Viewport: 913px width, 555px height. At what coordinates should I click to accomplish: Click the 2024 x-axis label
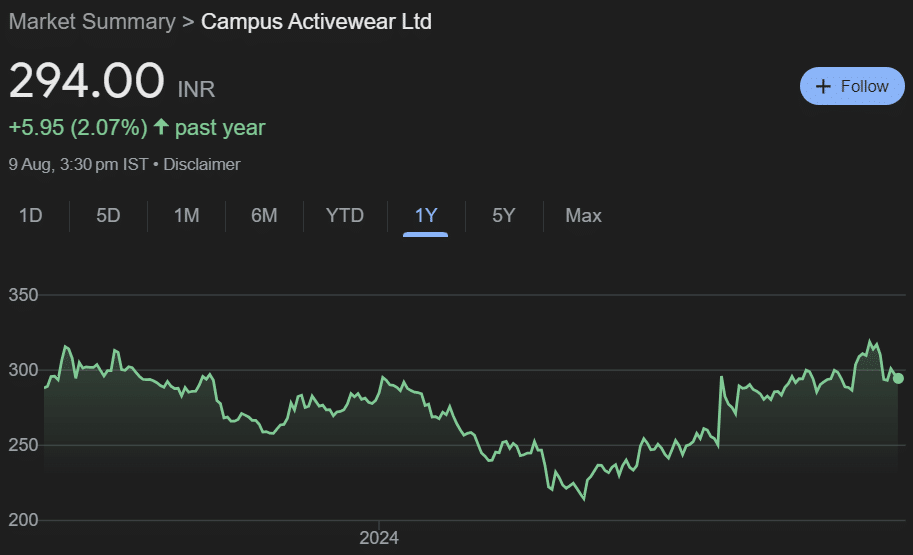[379, 538]
